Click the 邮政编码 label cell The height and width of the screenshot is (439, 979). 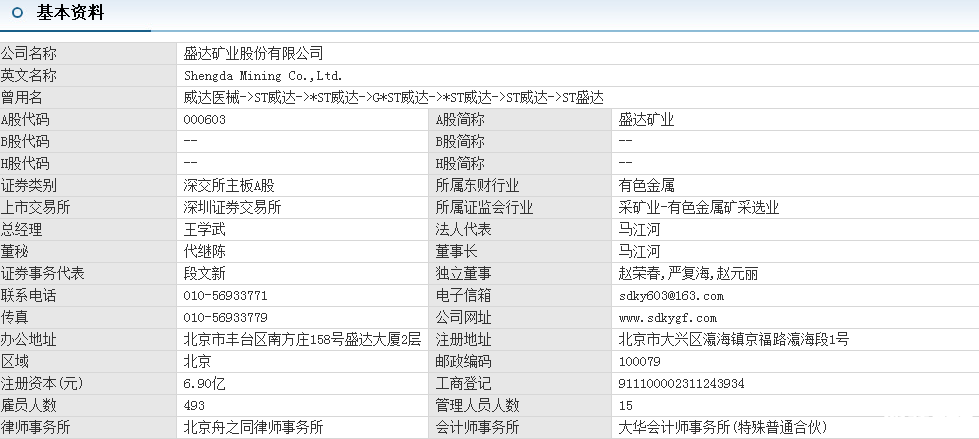(x=520, y=362)
